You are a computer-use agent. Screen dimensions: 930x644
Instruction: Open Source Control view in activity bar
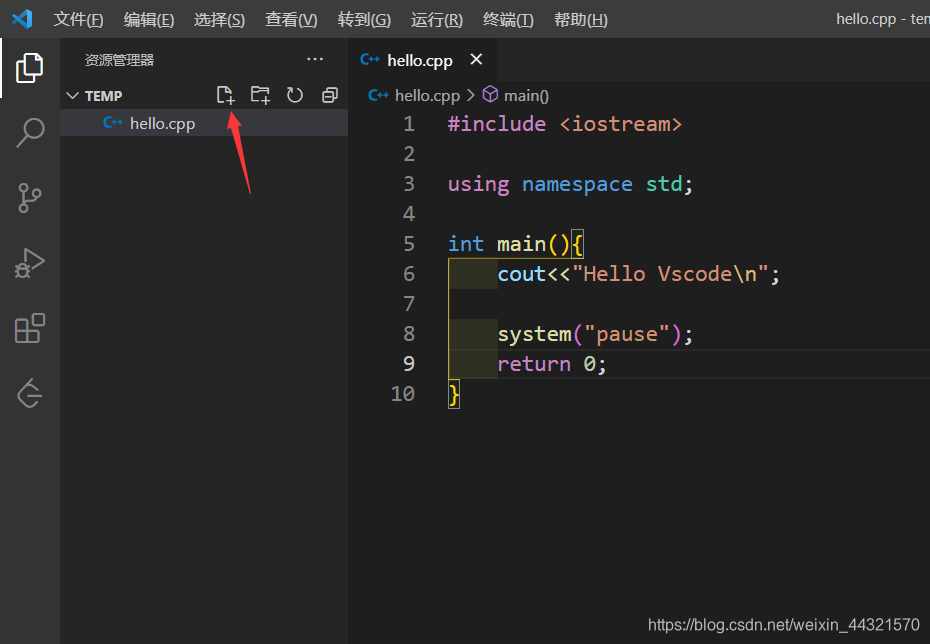coord(29,197)
